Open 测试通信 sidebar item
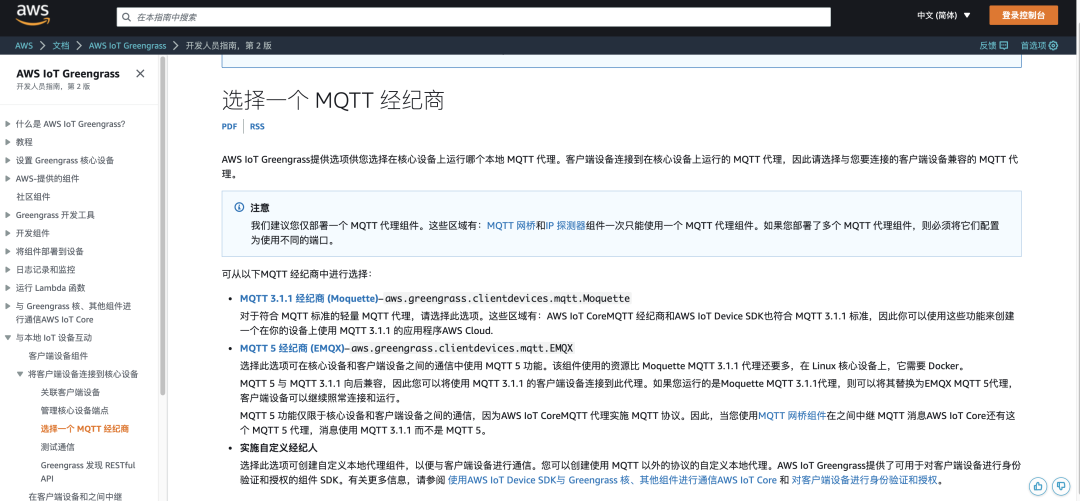 [58, 447]
